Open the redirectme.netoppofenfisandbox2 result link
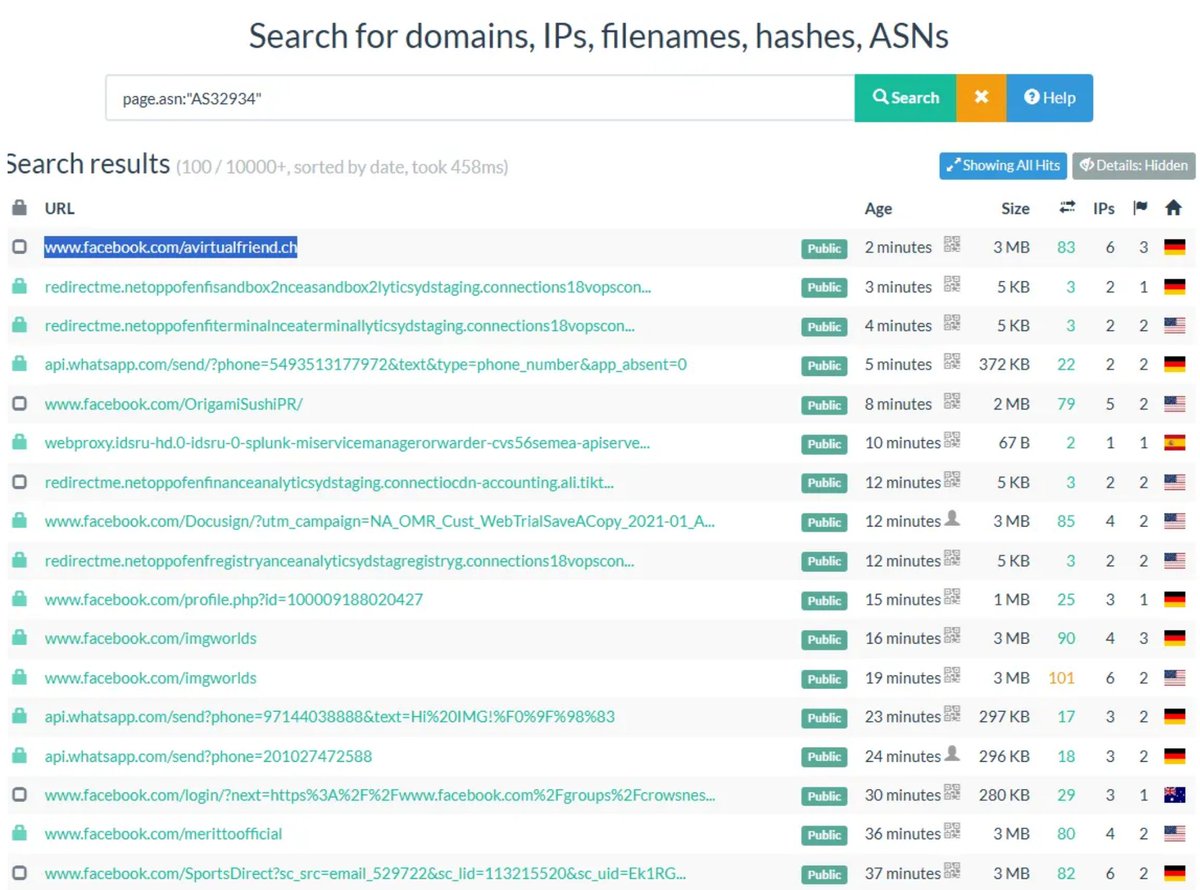The width and height of the screenshot is (1200, 890). [x=348, y=287]
